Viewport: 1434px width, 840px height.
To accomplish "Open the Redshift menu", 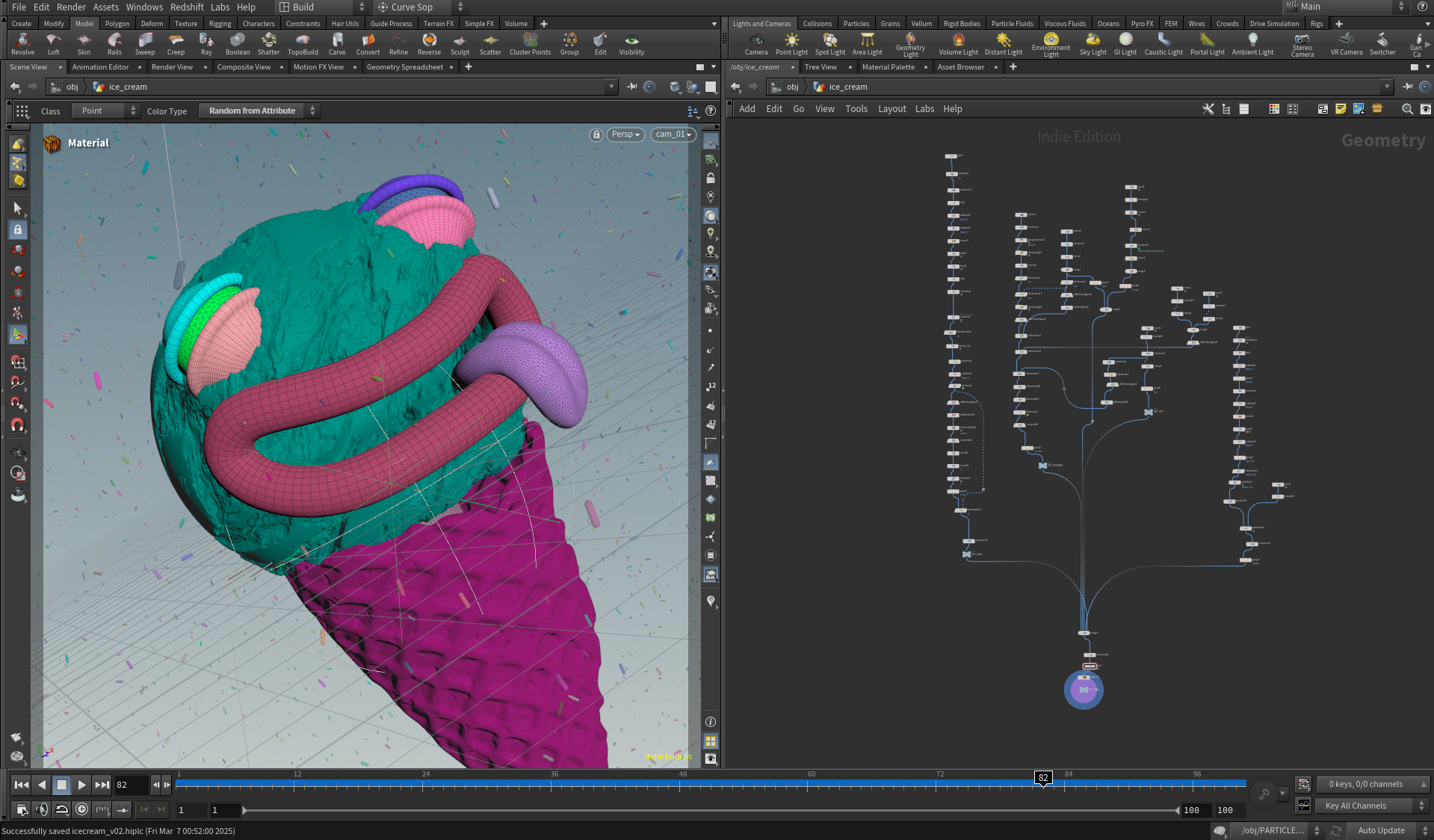I will [187, 7].
